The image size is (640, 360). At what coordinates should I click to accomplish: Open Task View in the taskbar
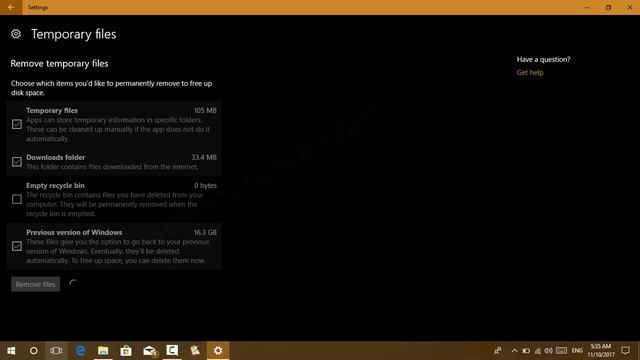click(x=56, y=351)
